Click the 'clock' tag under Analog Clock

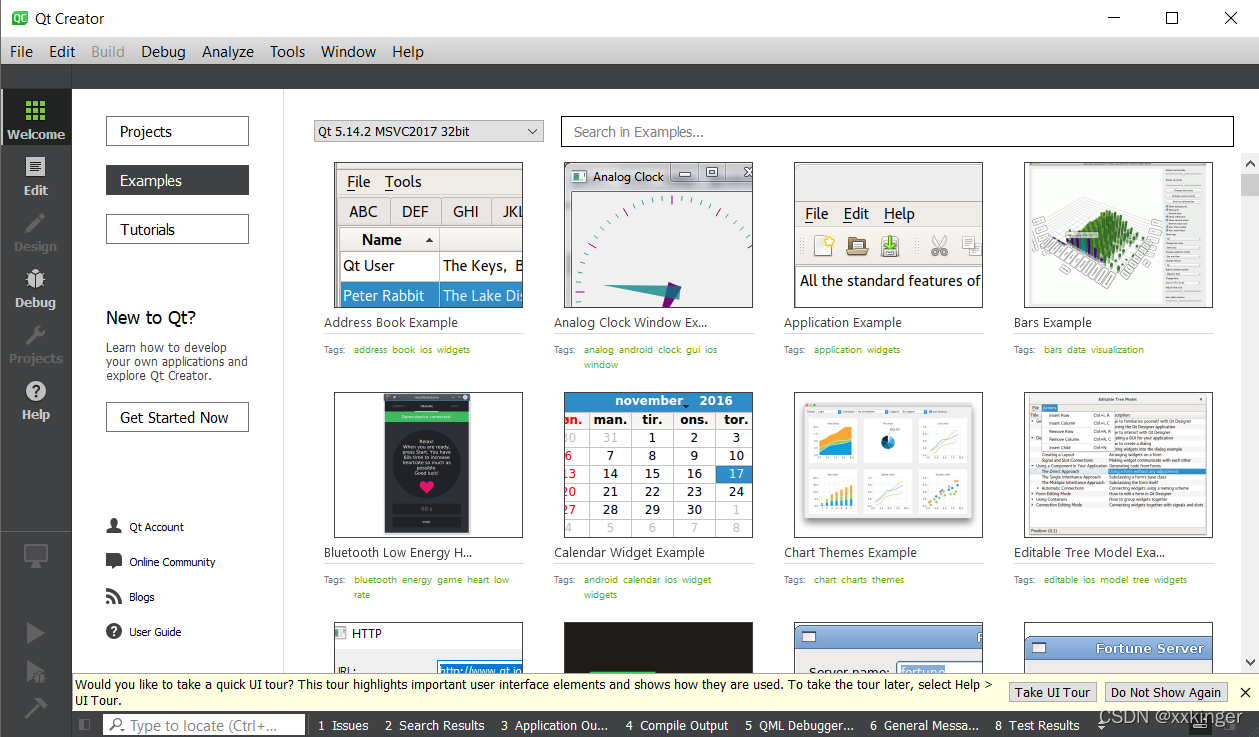pos(669,350)
